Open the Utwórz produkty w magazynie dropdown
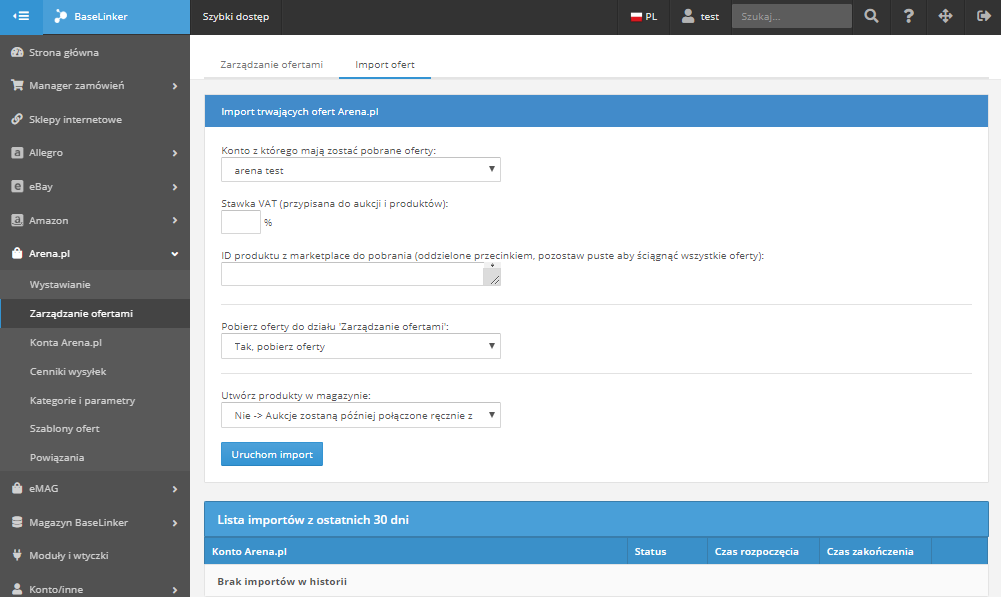Image resolution: width=1001 pixels, height=597 pixels. tap(361, 415)
